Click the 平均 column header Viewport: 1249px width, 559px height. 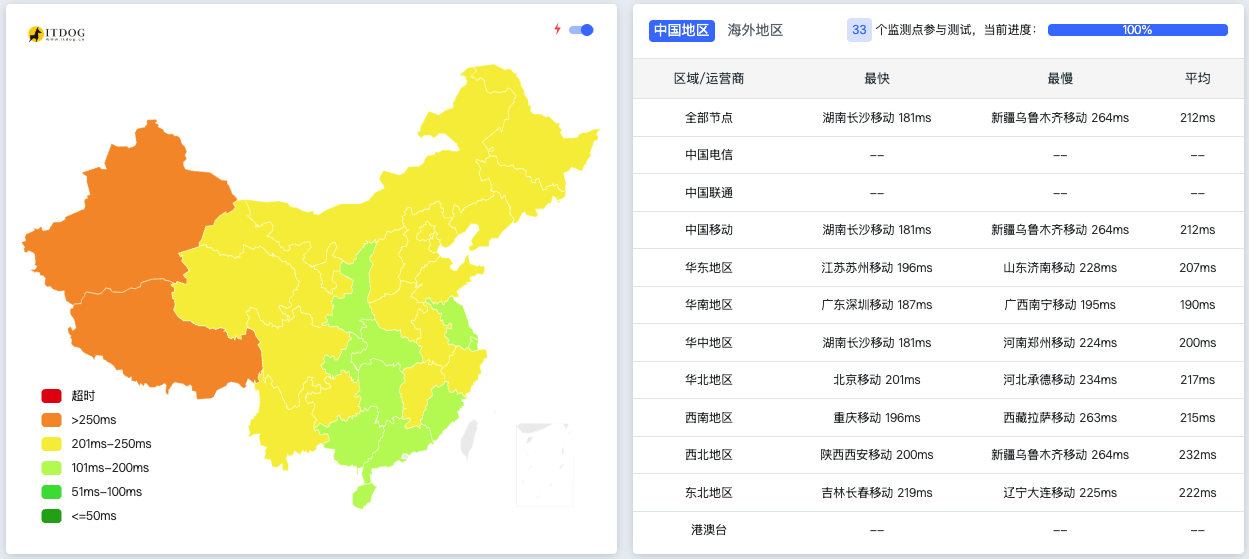coord(1198,79)
